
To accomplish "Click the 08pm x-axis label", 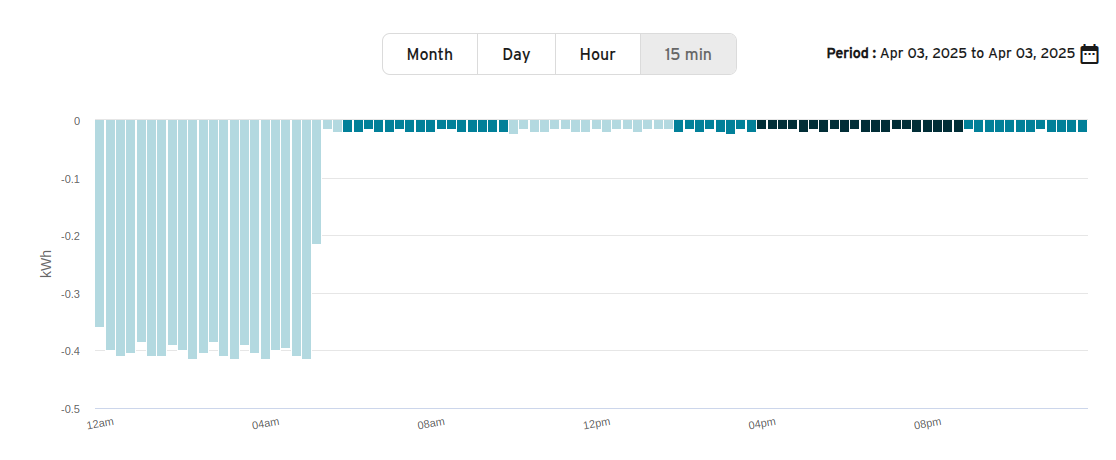I will [928, 424].
